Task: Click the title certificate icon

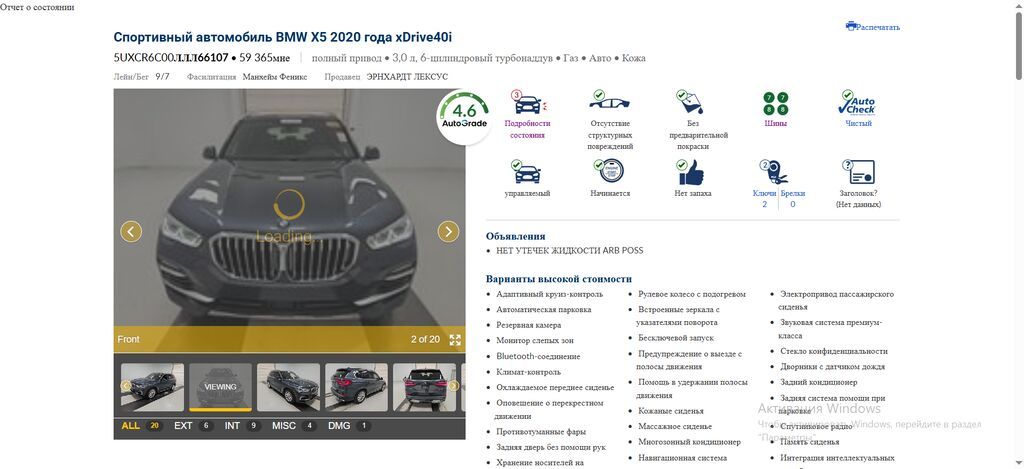Action: tap(858, 172)
